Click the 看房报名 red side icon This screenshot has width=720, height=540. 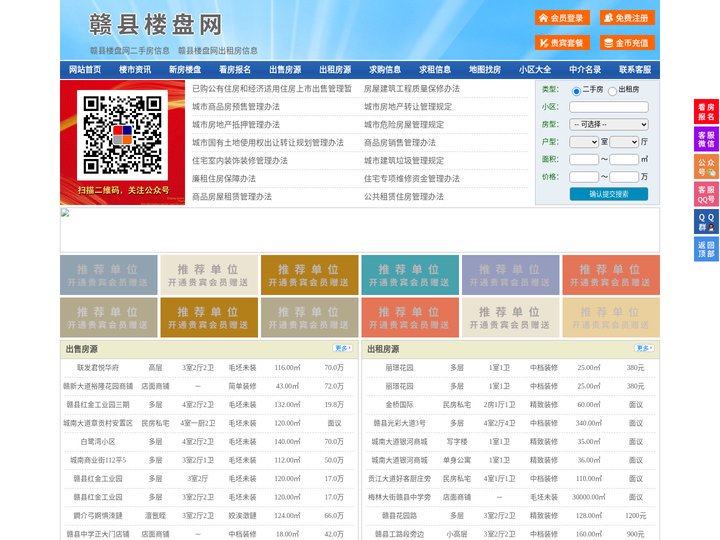[706, 112]
